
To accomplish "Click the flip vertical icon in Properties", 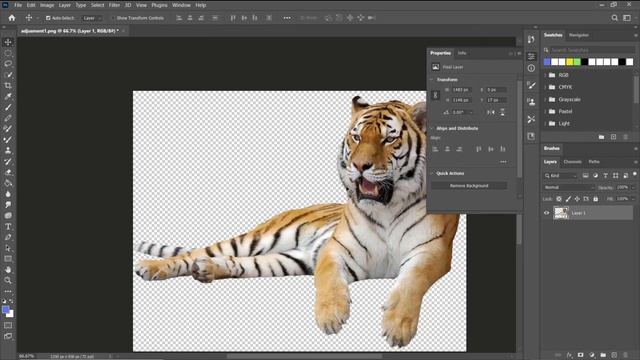I will tap(502, 112).
